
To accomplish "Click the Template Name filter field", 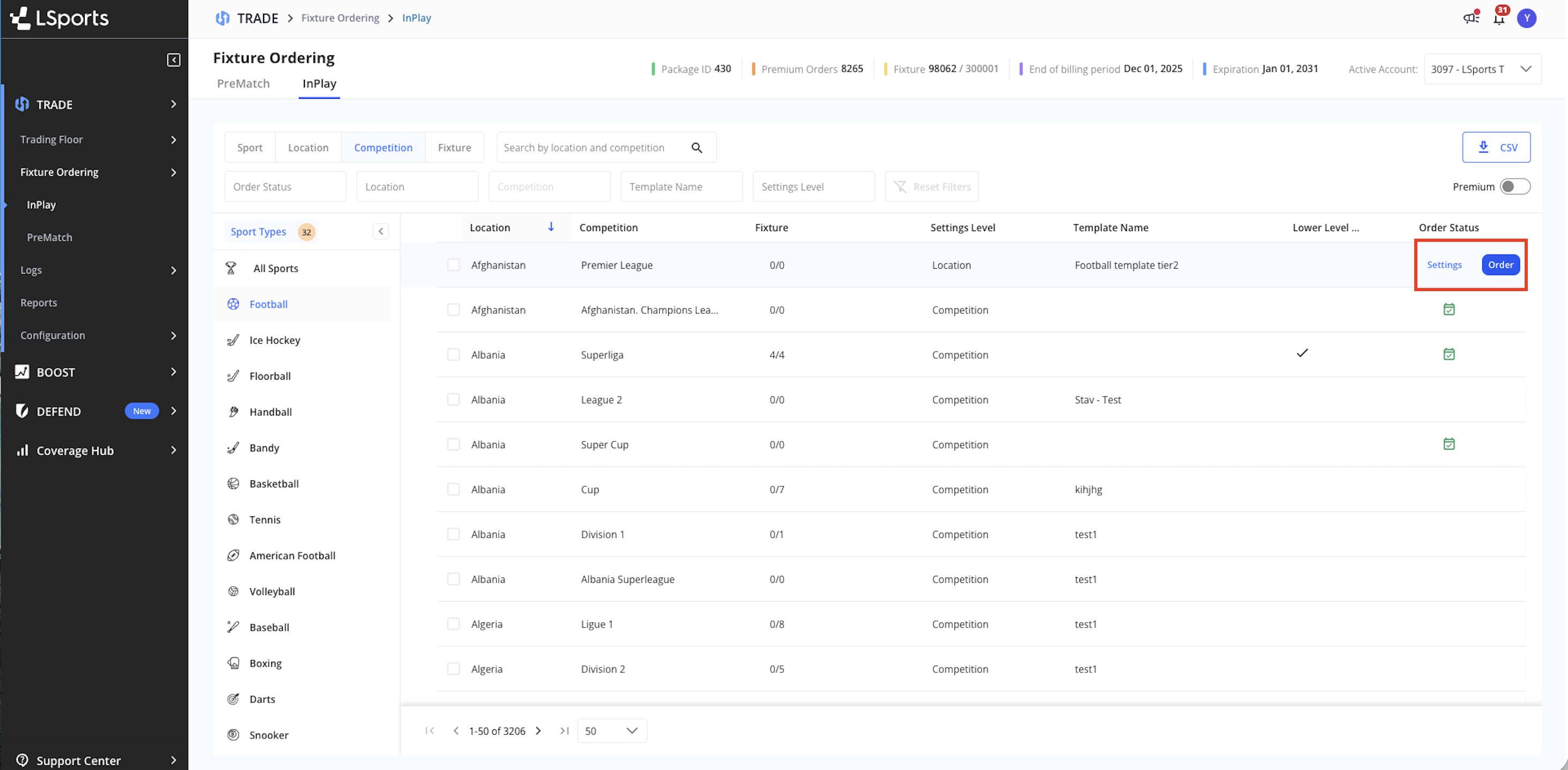I will (681, 187).
